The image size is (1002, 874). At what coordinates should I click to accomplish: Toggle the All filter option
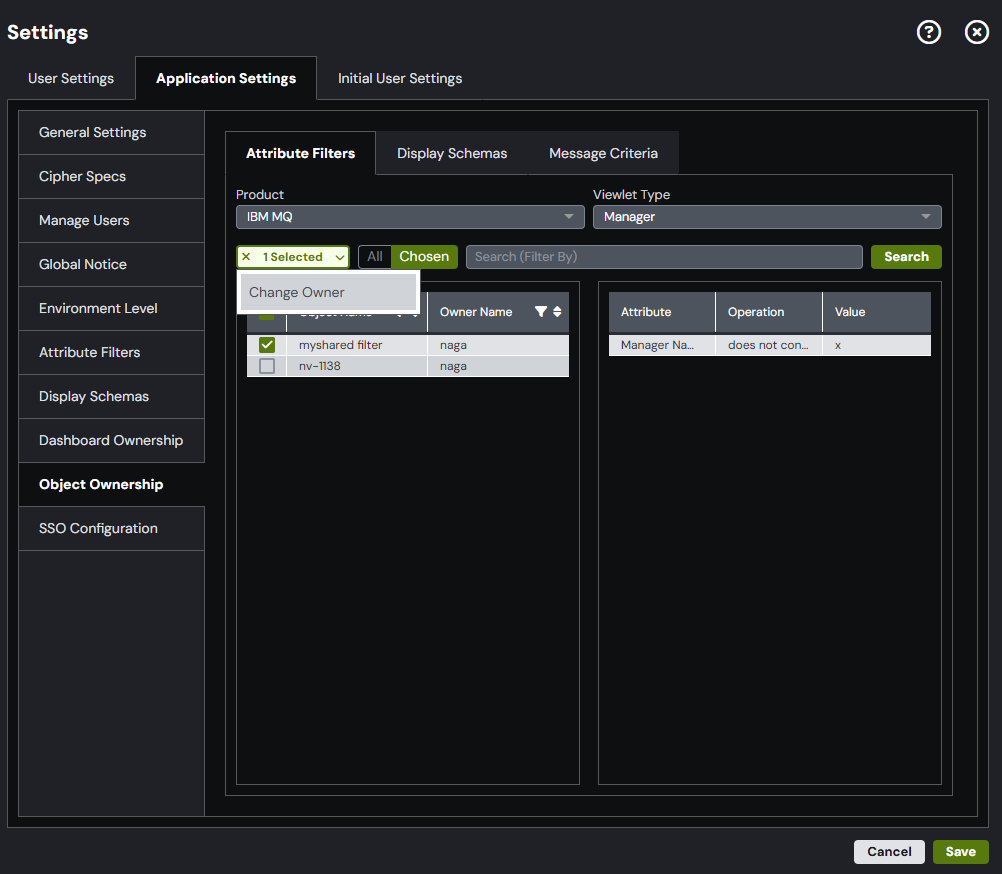click(x=375, y=257)
